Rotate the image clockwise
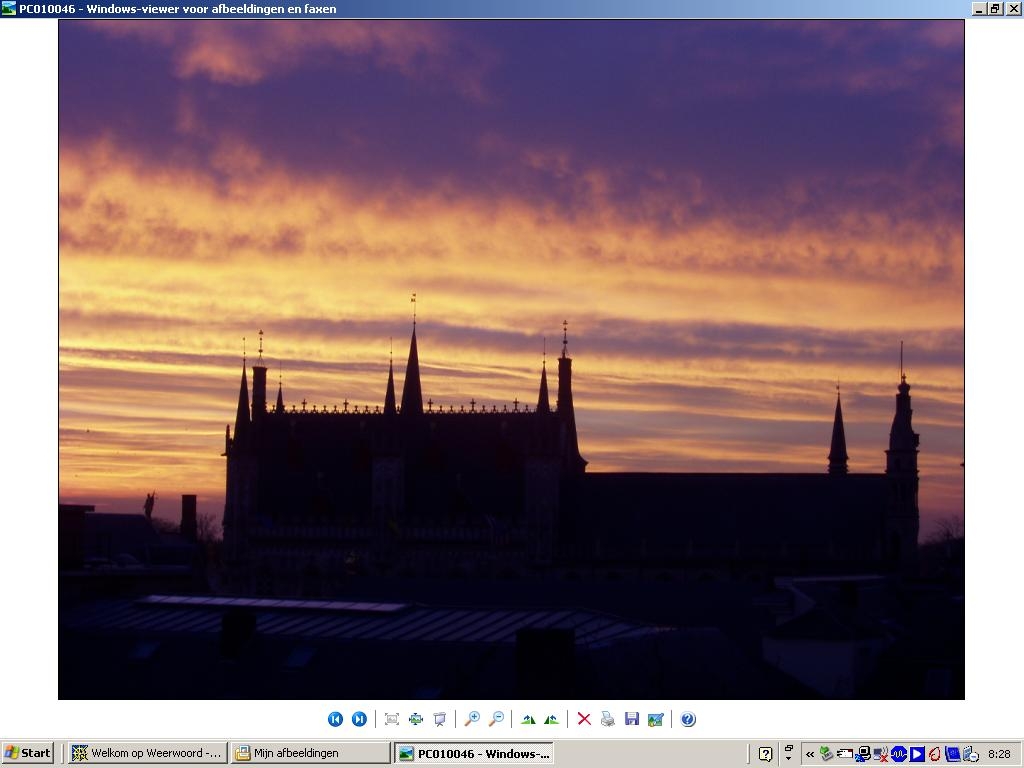 coord(528,719)
